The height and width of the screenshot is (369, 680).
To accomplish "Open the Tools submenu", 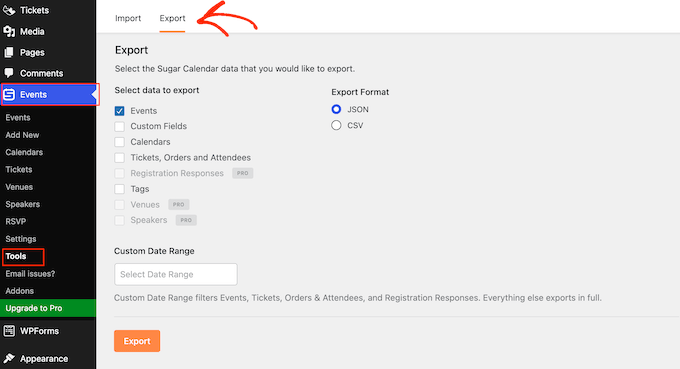I will tap(16, 256).
